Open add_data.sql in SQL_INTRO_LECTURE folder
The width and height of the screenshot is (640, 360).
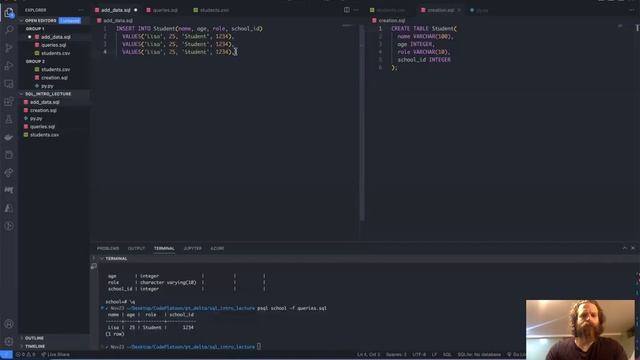tap(44, 102)
